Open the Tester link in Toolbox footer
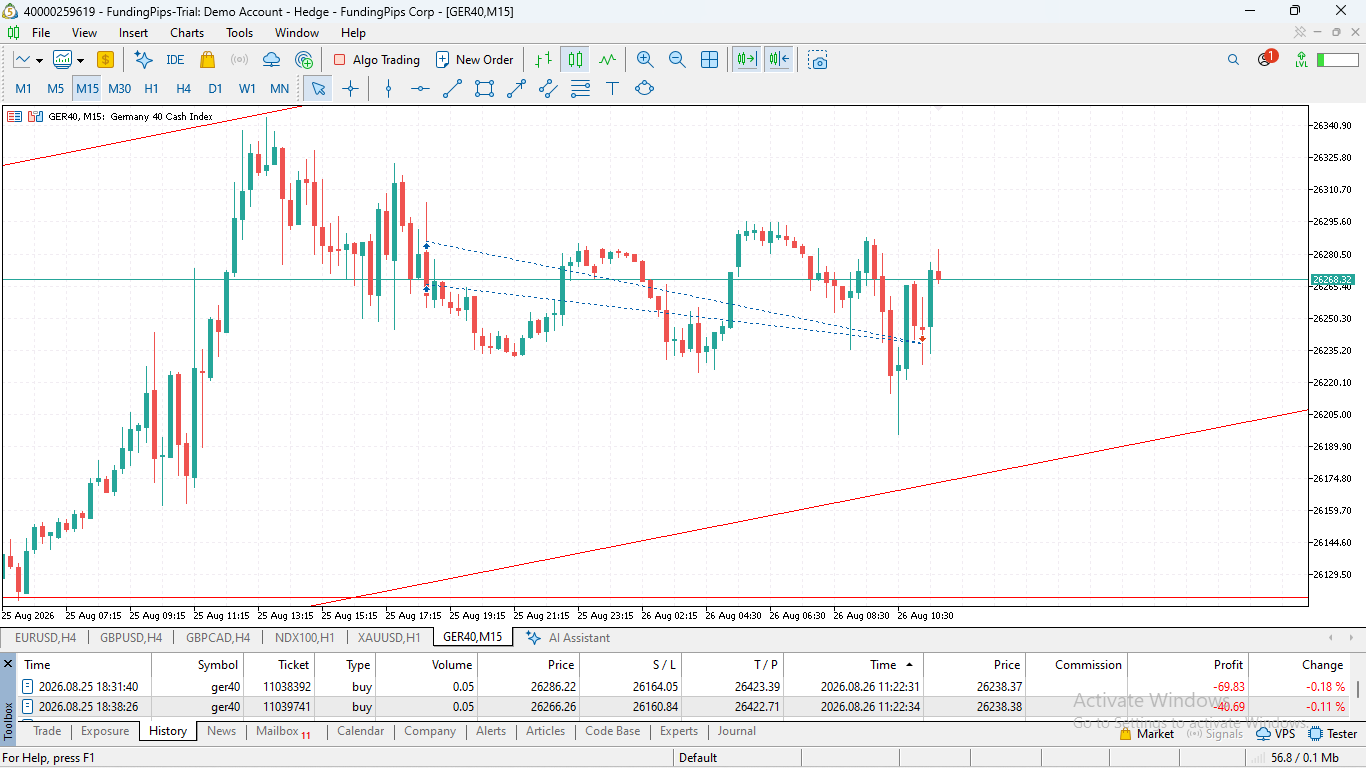Viewport: 1366px width, 768px height. pyautogui.click(x=1333, y=734)
